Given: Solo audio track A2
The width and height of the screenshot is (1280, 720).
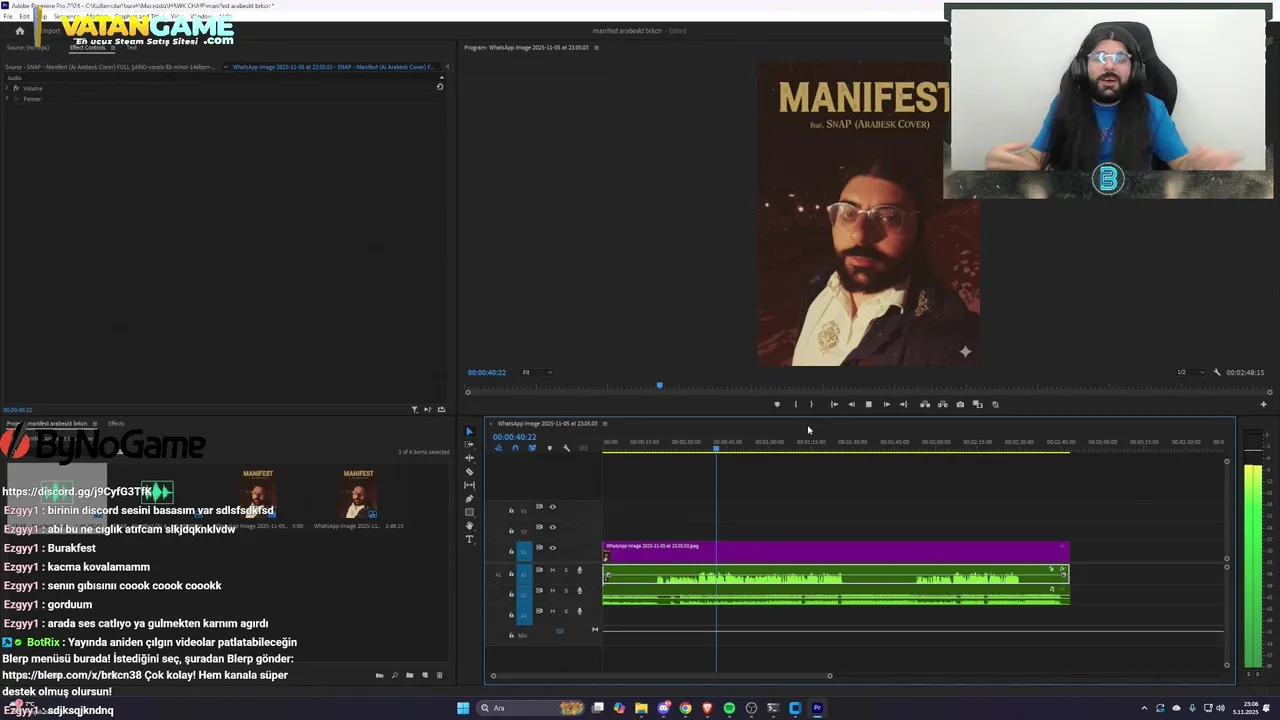Looking at the screenshot, I should (566, 590).
